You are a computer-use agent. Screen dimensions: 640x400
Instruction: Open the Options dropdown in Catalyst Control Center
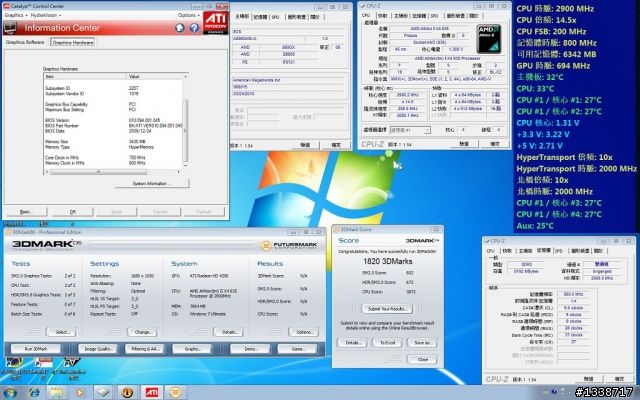(189, 15)
